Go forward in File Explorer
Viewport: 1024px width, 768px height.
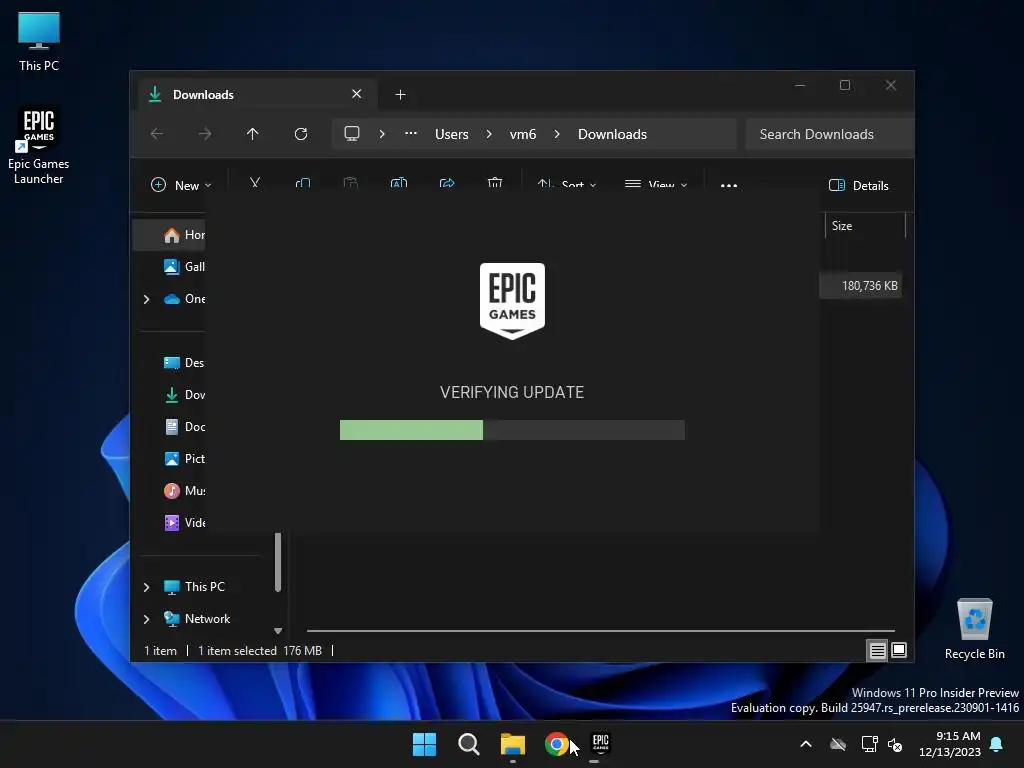tap(205, 134)
